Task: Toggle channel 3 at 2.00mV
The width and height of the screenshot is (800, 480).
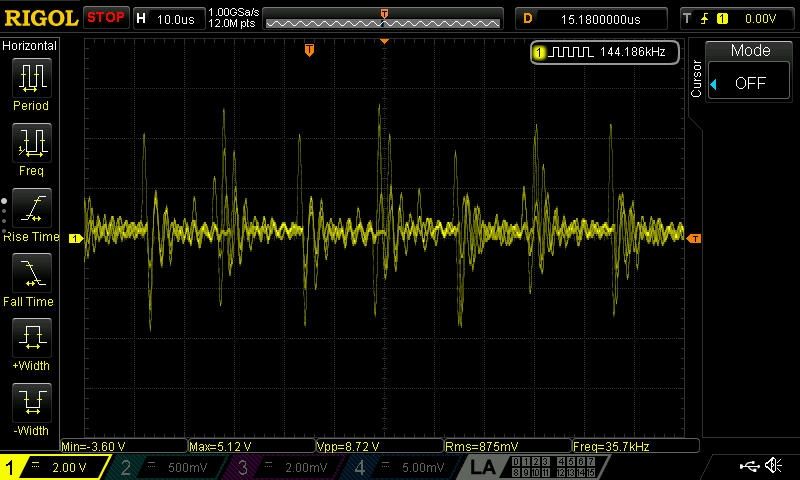Action: click(286, 467)
